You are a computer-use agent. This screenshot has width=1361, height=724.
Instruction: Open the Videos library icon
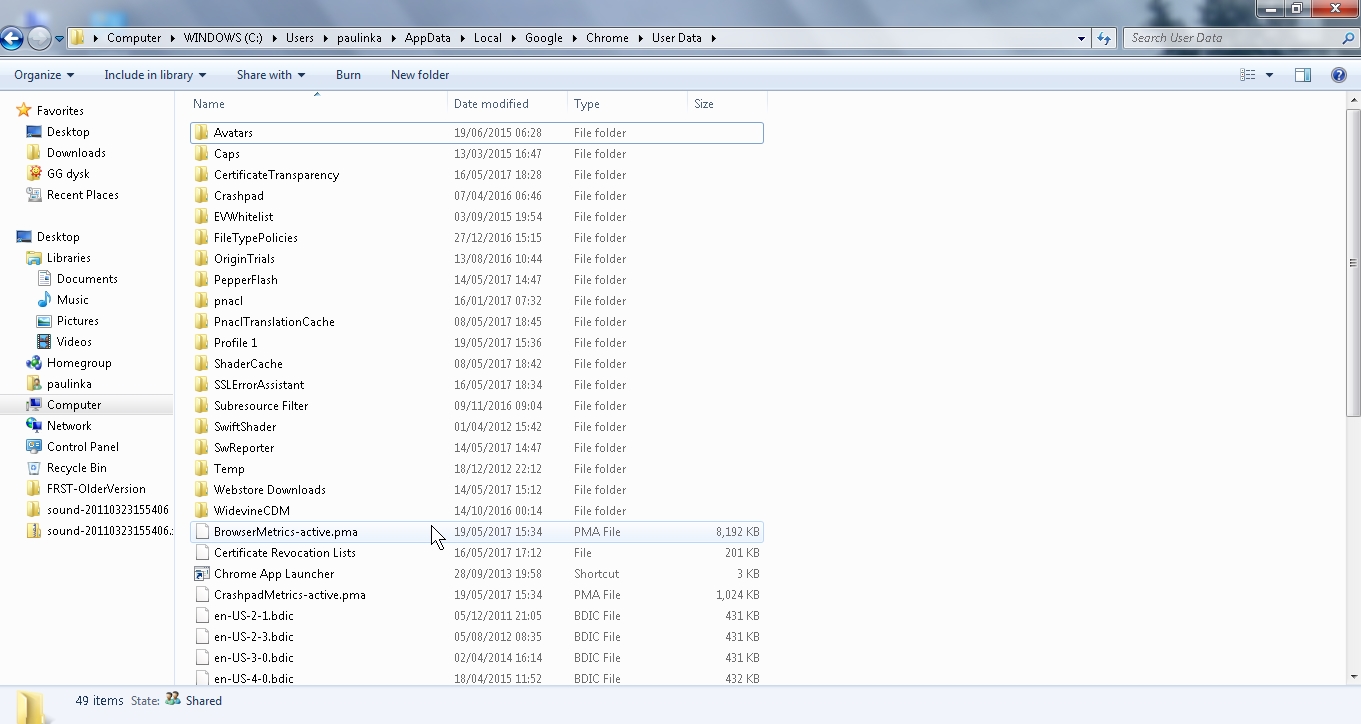(x=44, y=342)
